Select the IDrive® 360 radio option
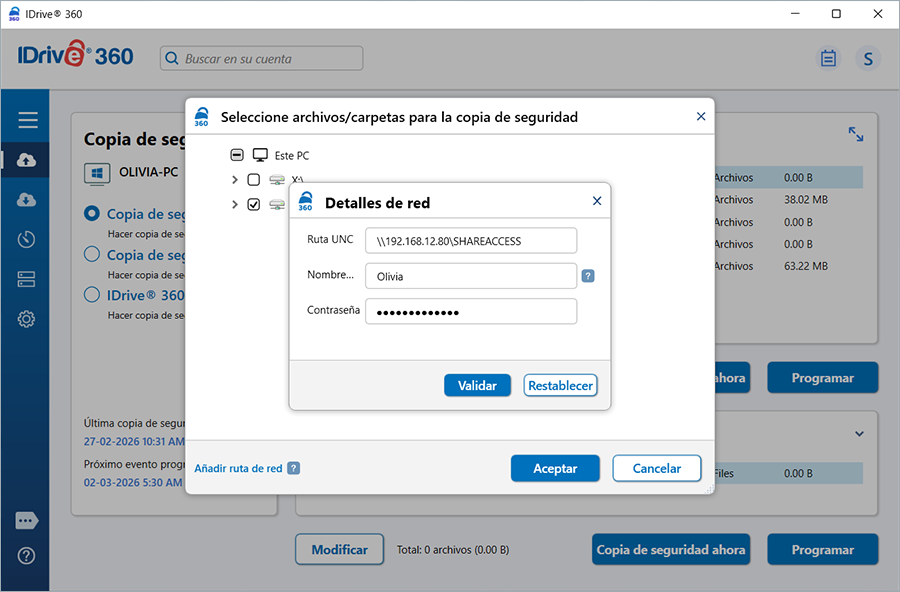 (x=92, y=295)
